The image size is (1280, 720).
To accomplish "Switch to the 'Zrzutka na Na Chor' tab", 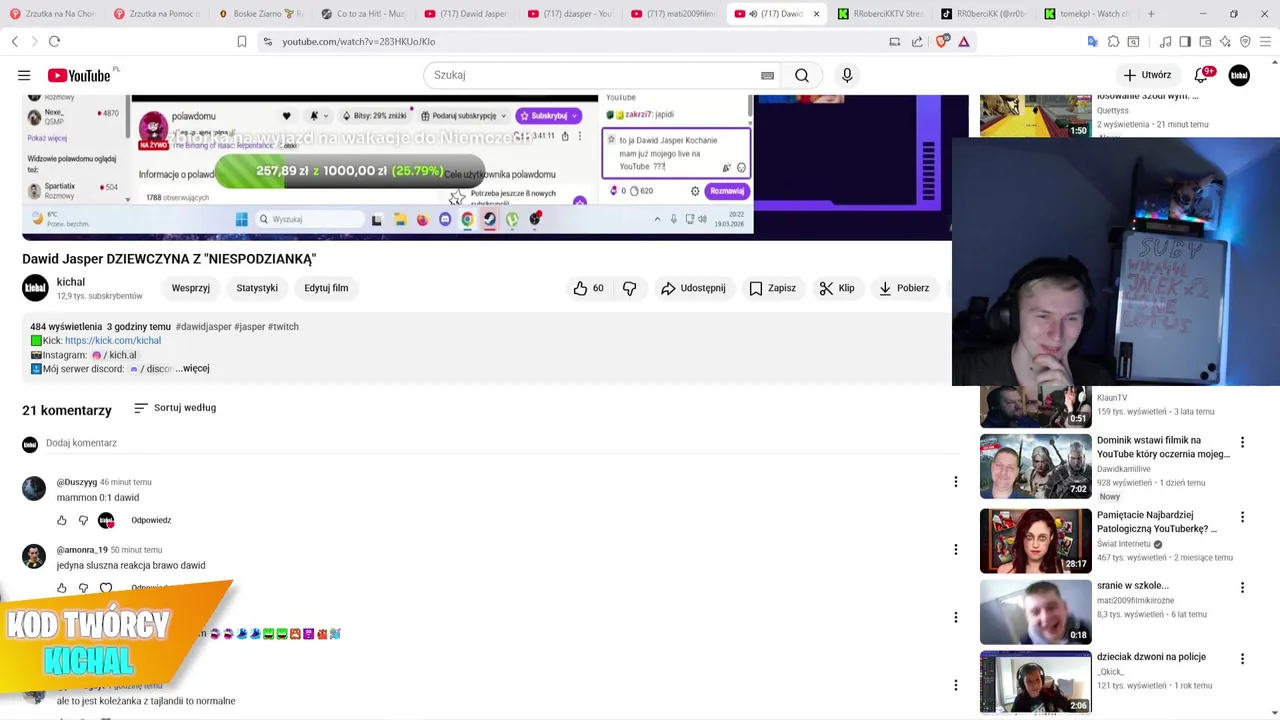I will pyautogui.click(x=52, y=14).
